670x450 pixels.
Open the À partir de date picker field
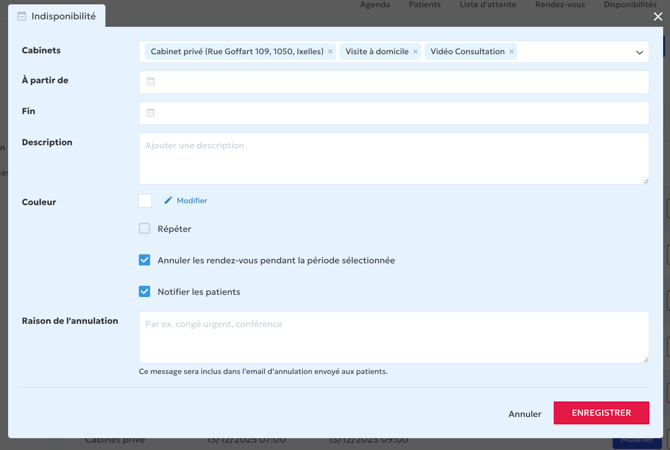click(394, 82)
